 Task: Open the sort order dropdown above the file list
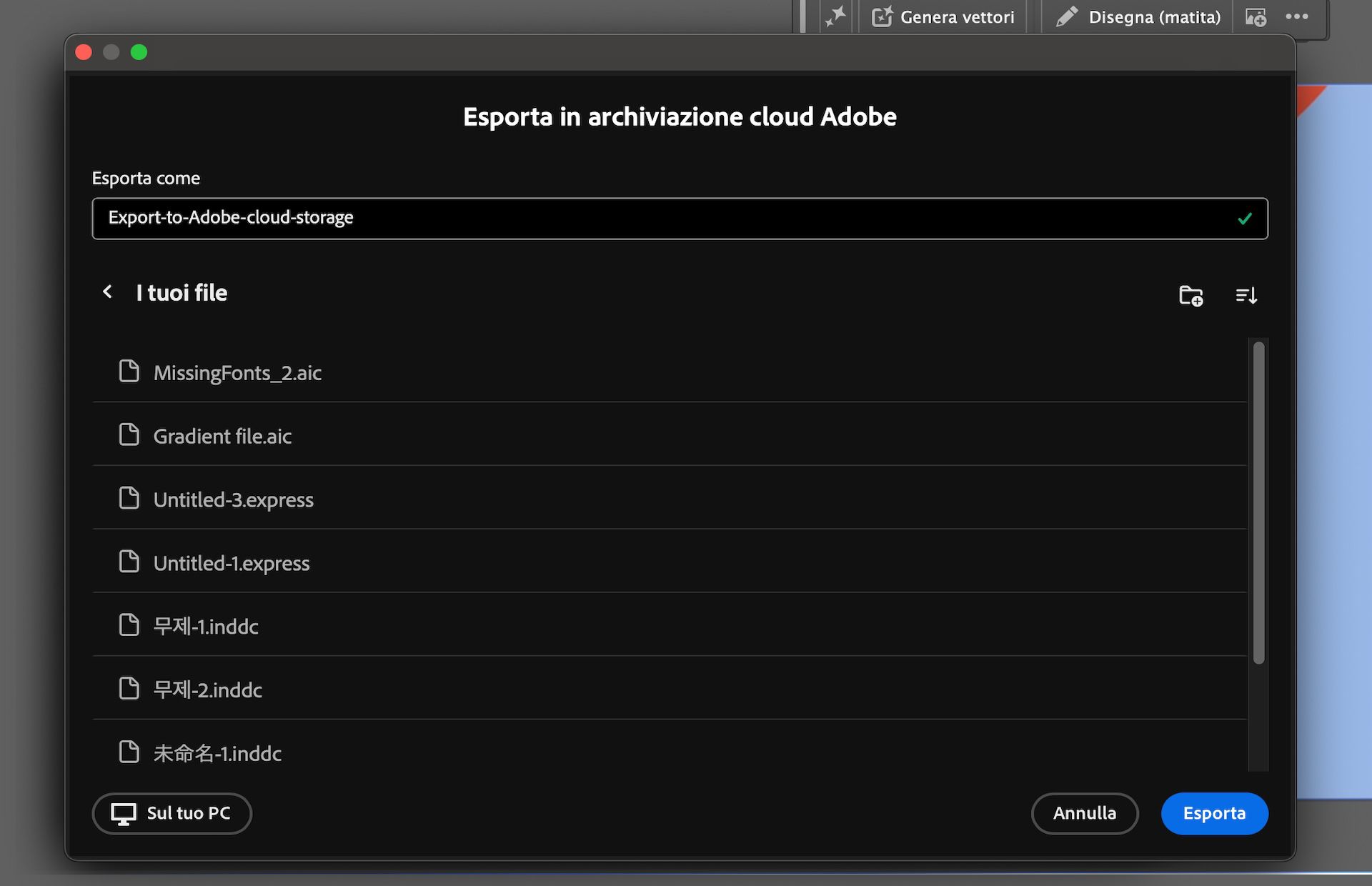(1246, 295)
